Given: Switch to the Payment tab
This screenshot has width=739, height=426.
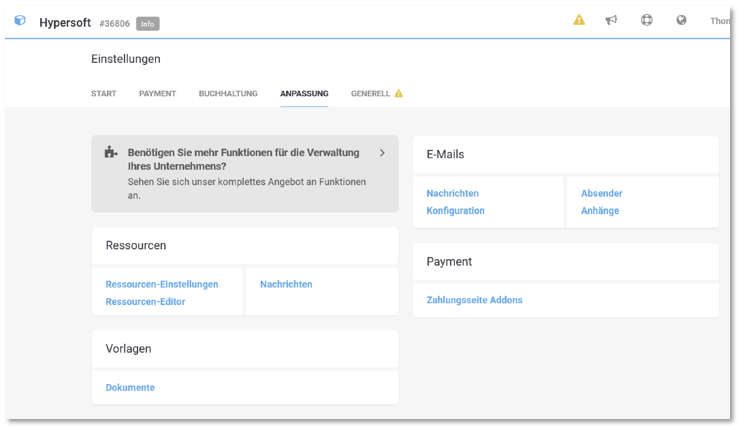Looking at the screenshot, I should coord(157,94).
